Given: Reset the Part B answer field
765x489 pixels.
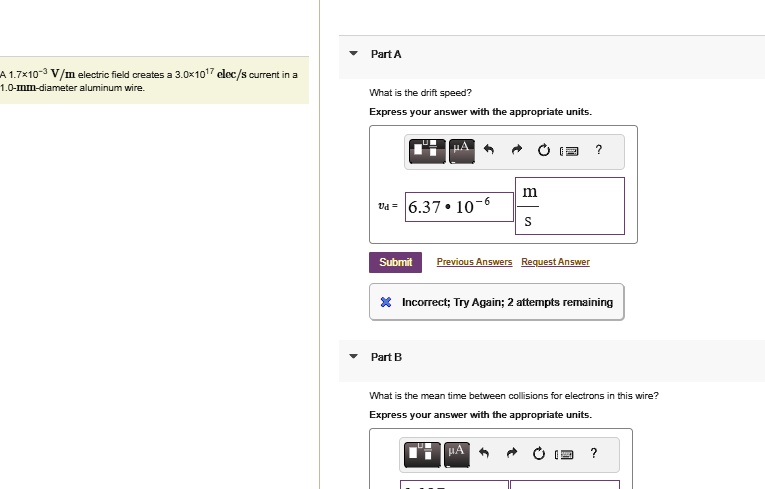Looking at the screenshot, I should click(x=539, y=453).
